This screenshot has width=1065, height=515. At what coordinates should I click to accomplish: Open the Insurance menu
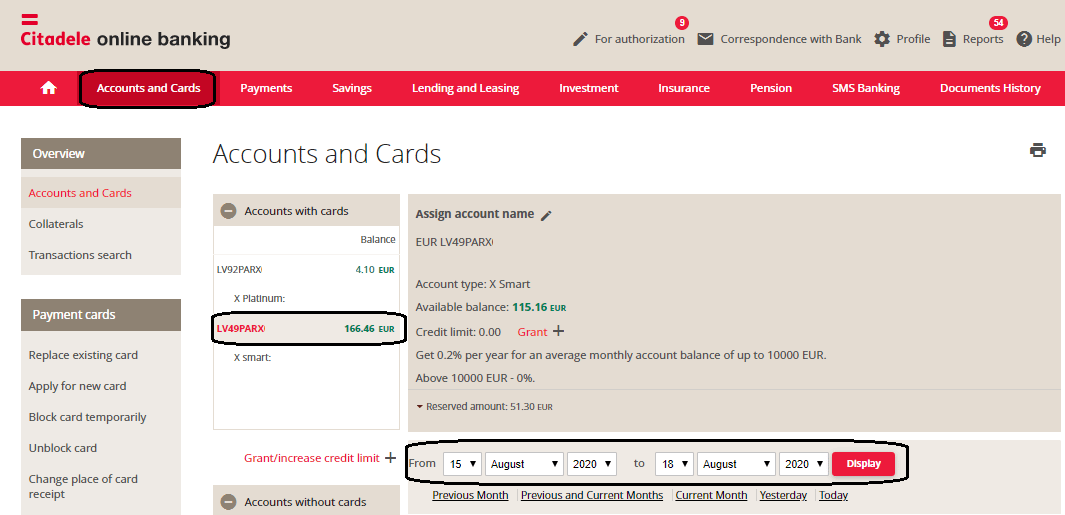click(x=684, y=88)
